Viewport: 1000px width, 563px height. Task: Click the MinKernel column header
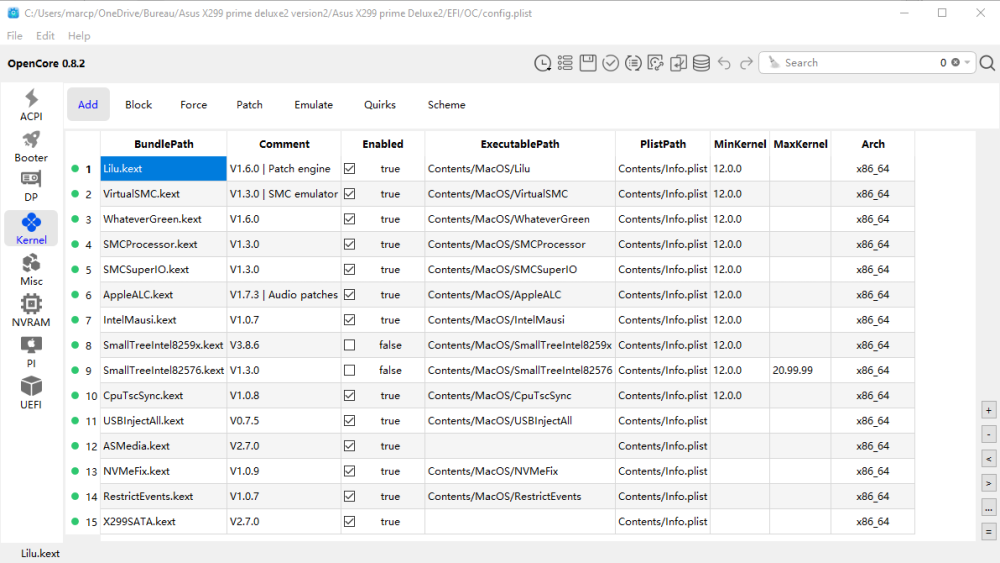(740, 144)
